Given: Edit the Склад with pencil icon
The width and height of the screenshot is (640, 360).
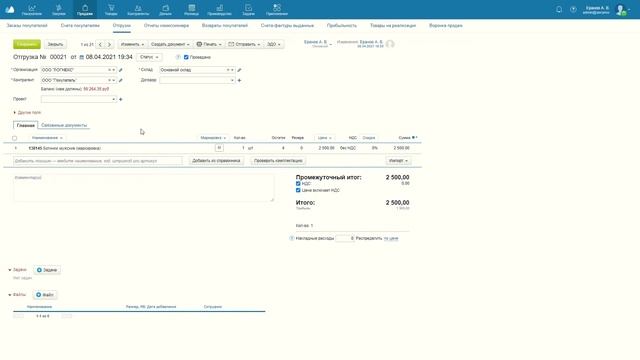Looking at the screenshot, I should 239,70.
